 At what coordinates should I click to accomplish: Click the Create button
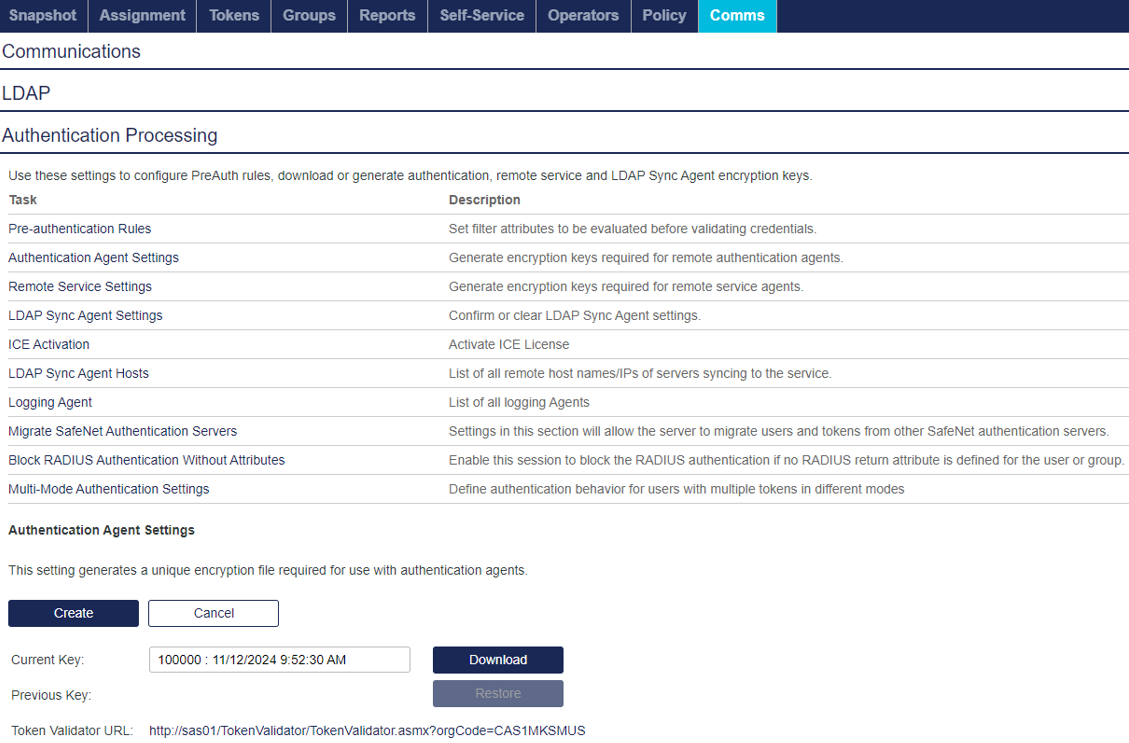pyautogui.click(x=73, y=613)
